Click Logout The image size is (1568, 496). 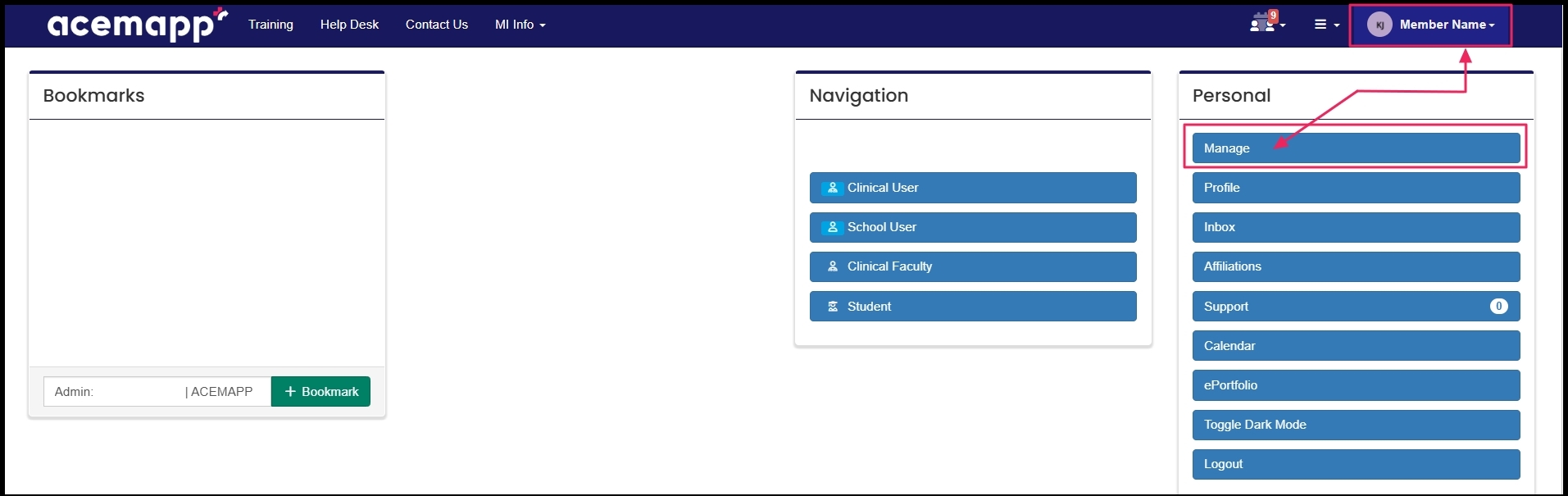(x=1356, y=464)
